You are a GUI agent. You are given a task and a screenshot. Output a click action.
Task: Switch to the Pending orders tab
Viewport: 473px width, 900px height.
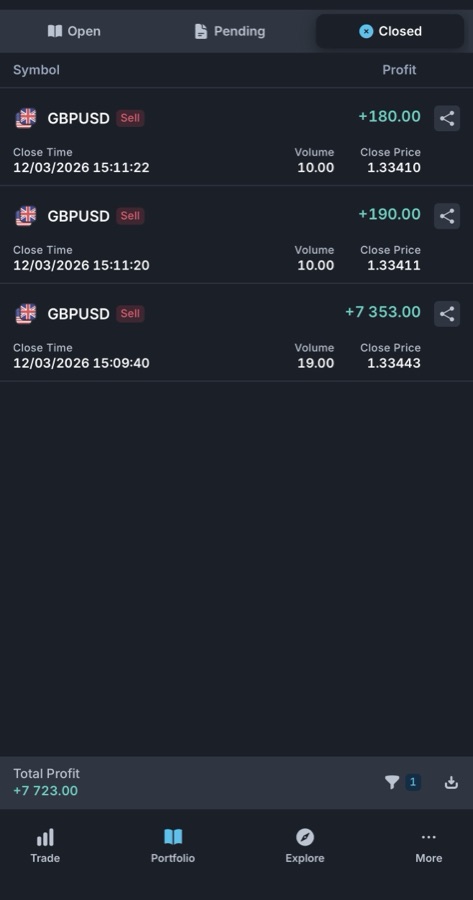tap(230, 31)
